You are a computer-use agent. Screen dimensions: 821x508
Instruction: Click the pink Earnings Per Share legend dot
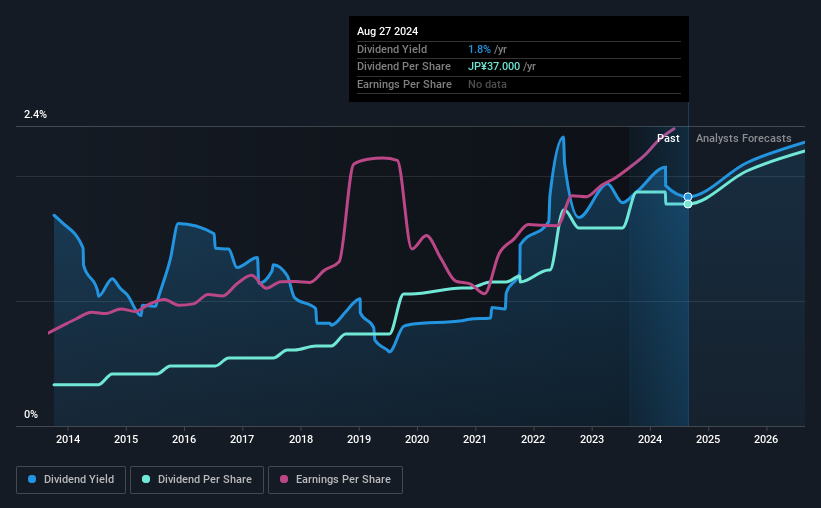point(284,479)
